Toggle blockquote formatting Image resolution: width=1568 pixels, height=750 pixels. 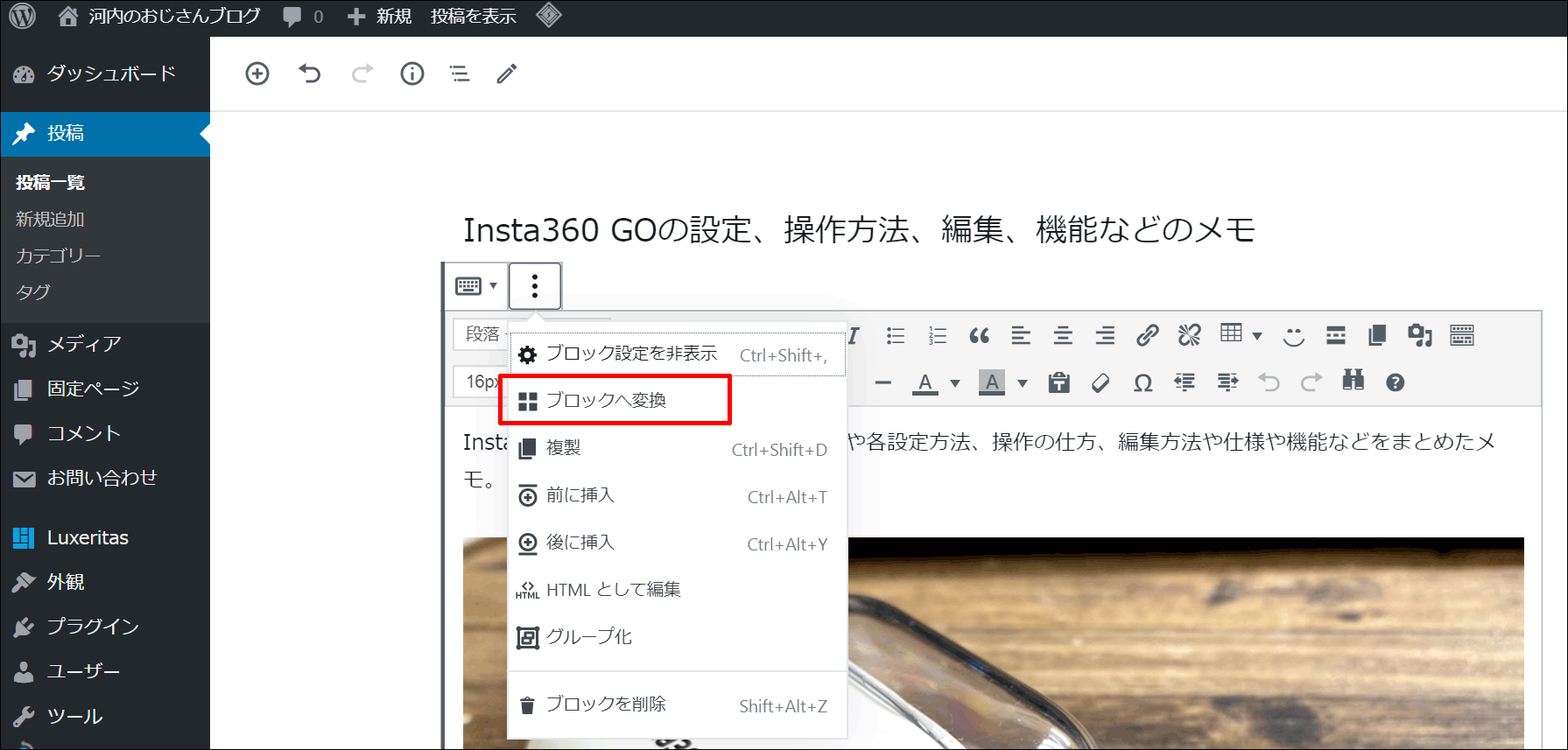[980, 335]
